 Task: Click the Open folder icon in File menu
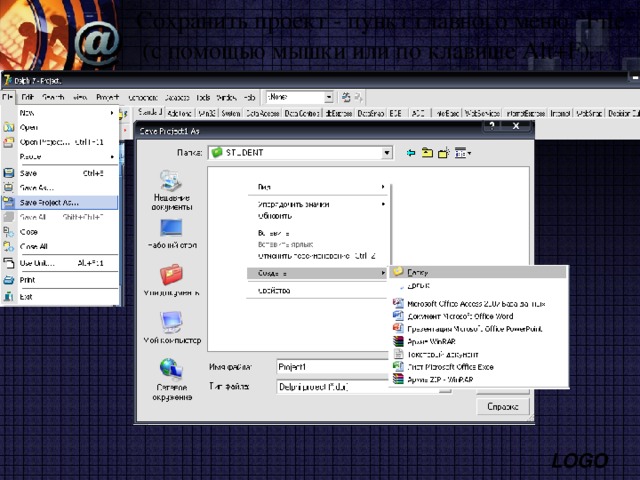coord(8,128)
